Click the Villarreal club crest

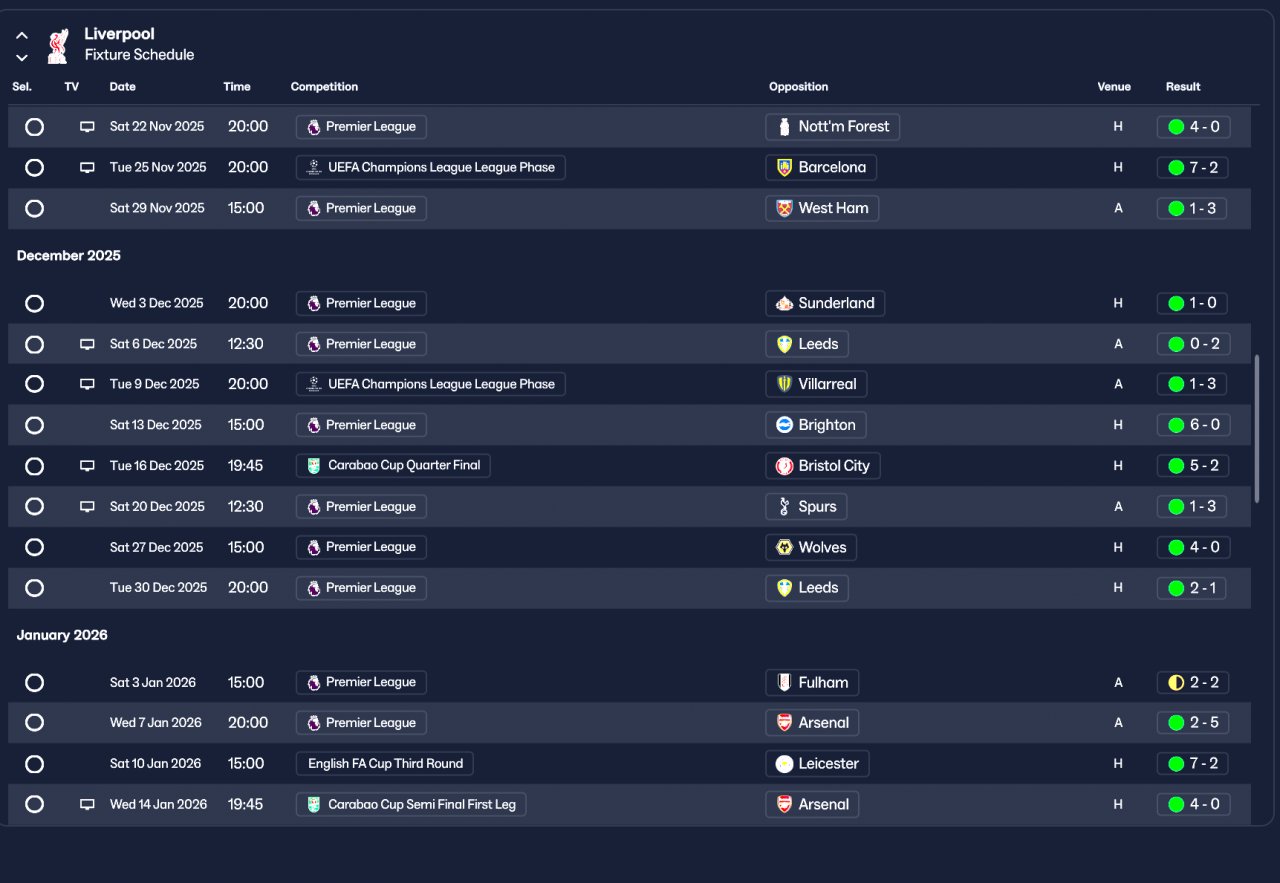785,384
